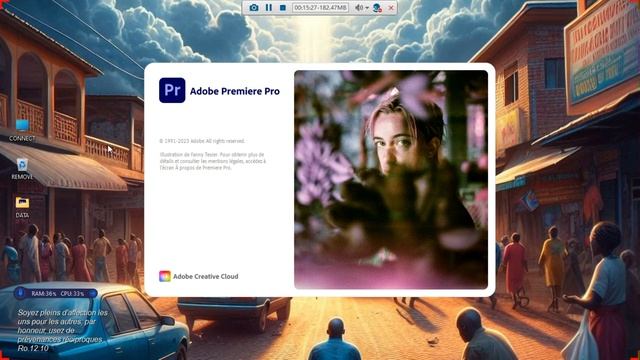Viewport: 640px width, 360px height.
Task: Select the REMOVE recycle bin desktop icon
Action: tap(22, 169)
